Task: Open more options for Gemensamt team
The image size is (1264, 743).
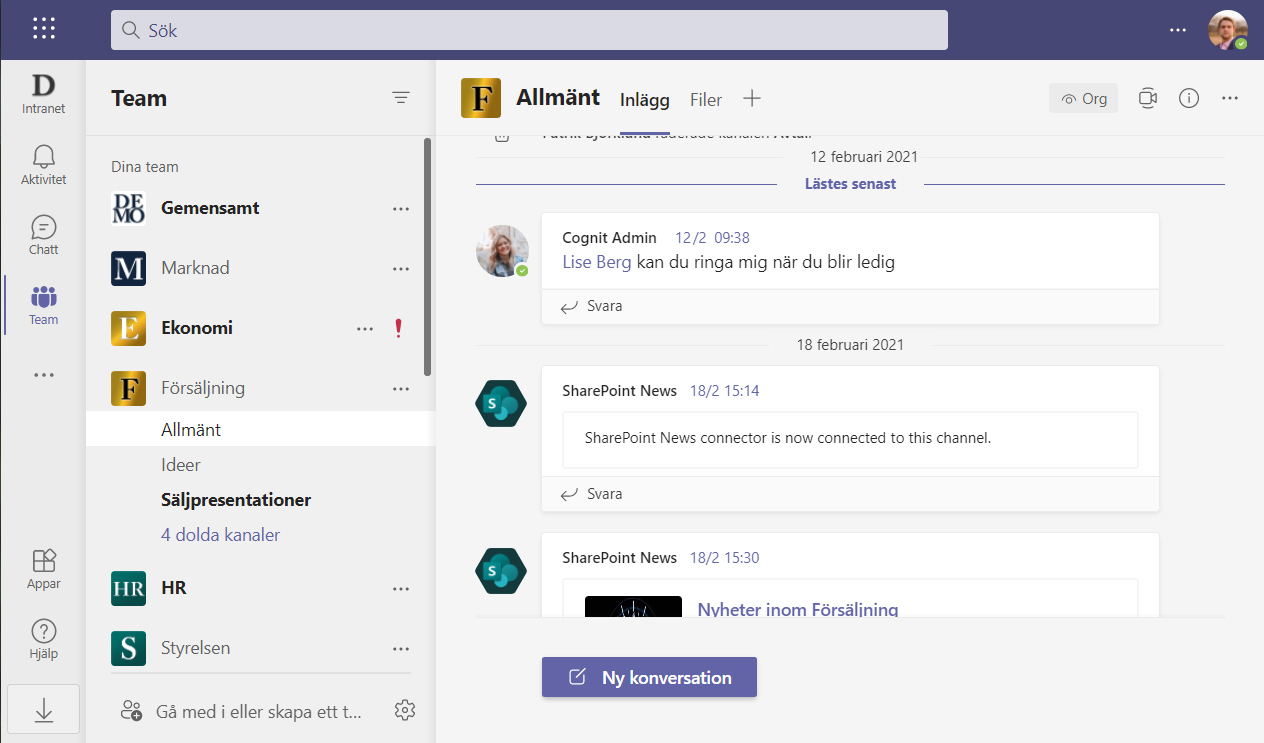Action: coord(401,208)
